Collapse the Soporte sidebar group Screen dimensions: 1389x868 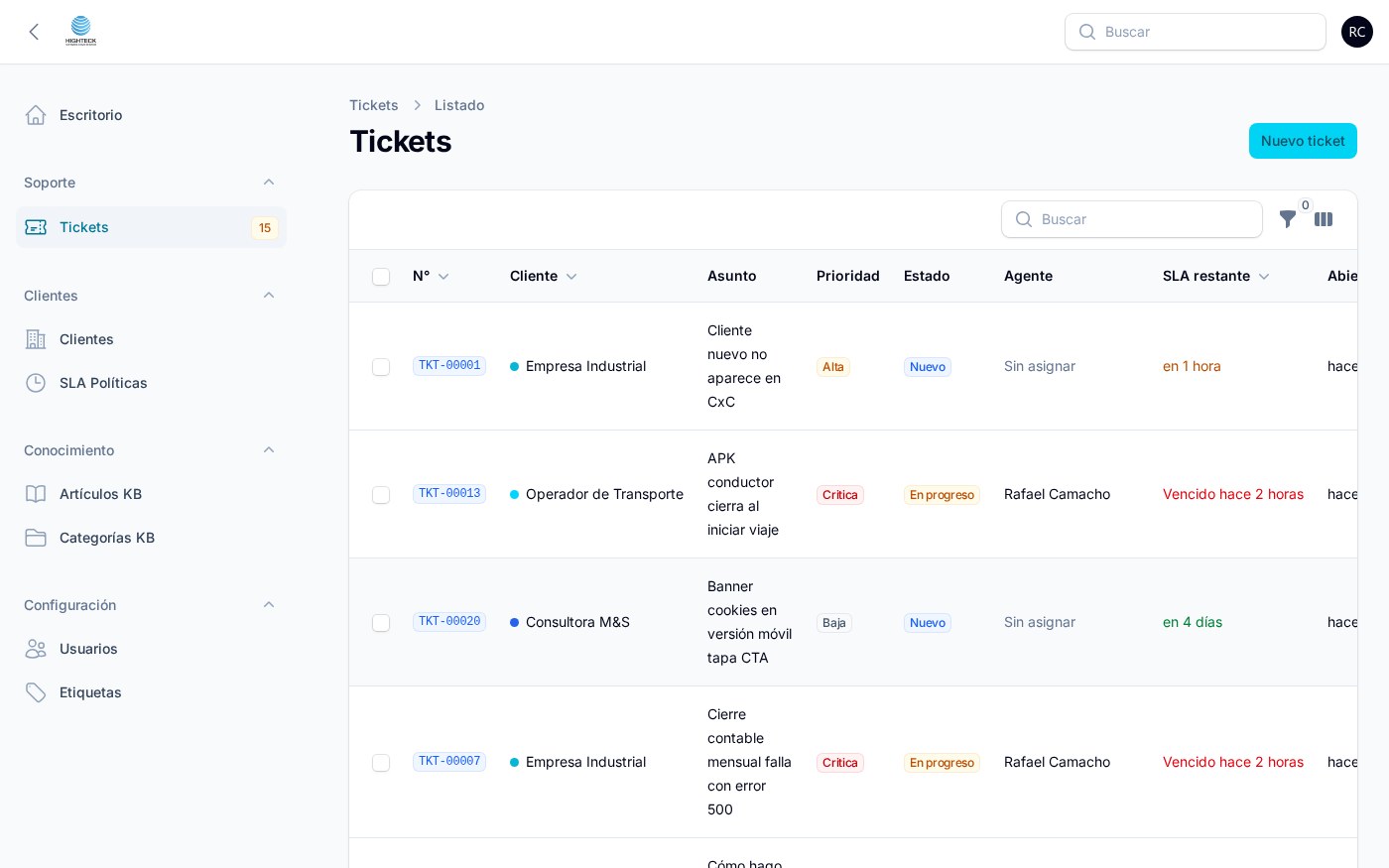pos(269,183)
